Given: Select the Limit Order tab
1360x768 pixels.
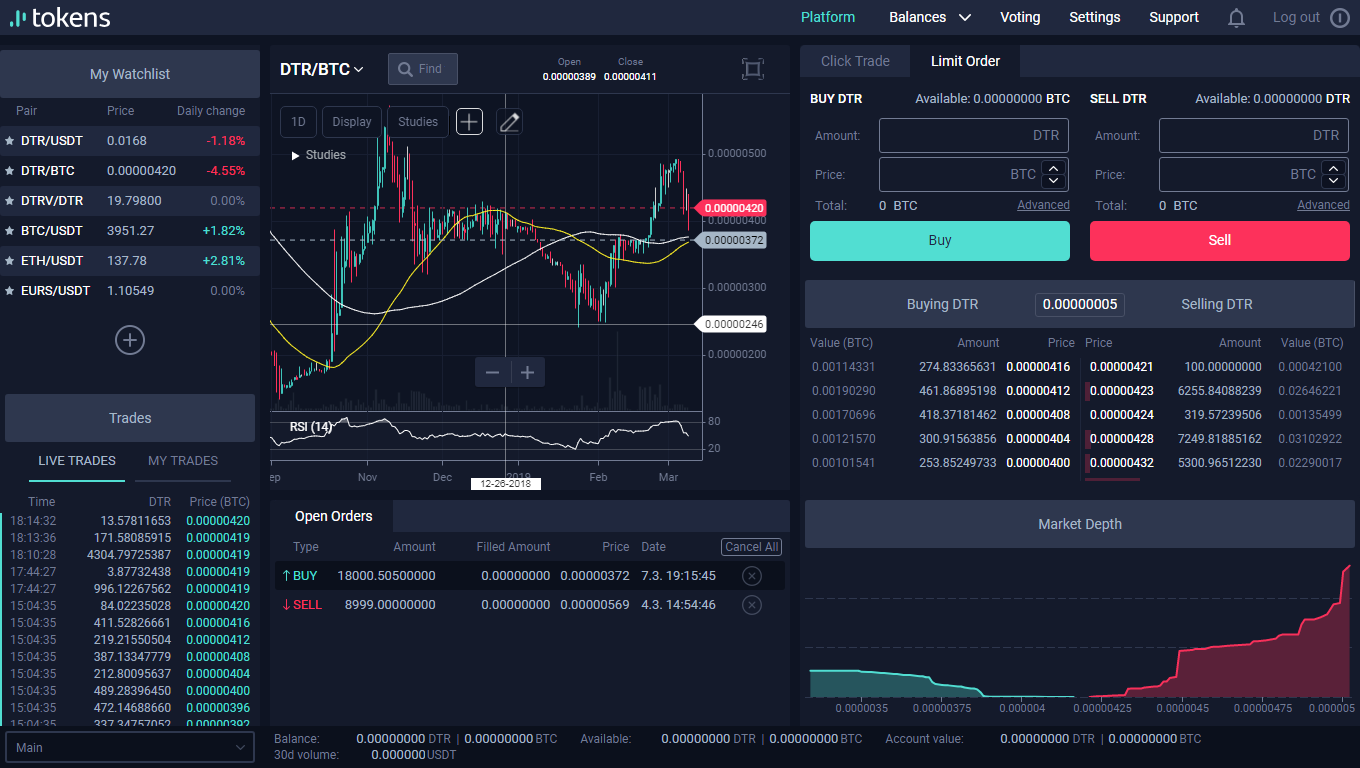Looking at the screenshot, I should pos(965,61).
